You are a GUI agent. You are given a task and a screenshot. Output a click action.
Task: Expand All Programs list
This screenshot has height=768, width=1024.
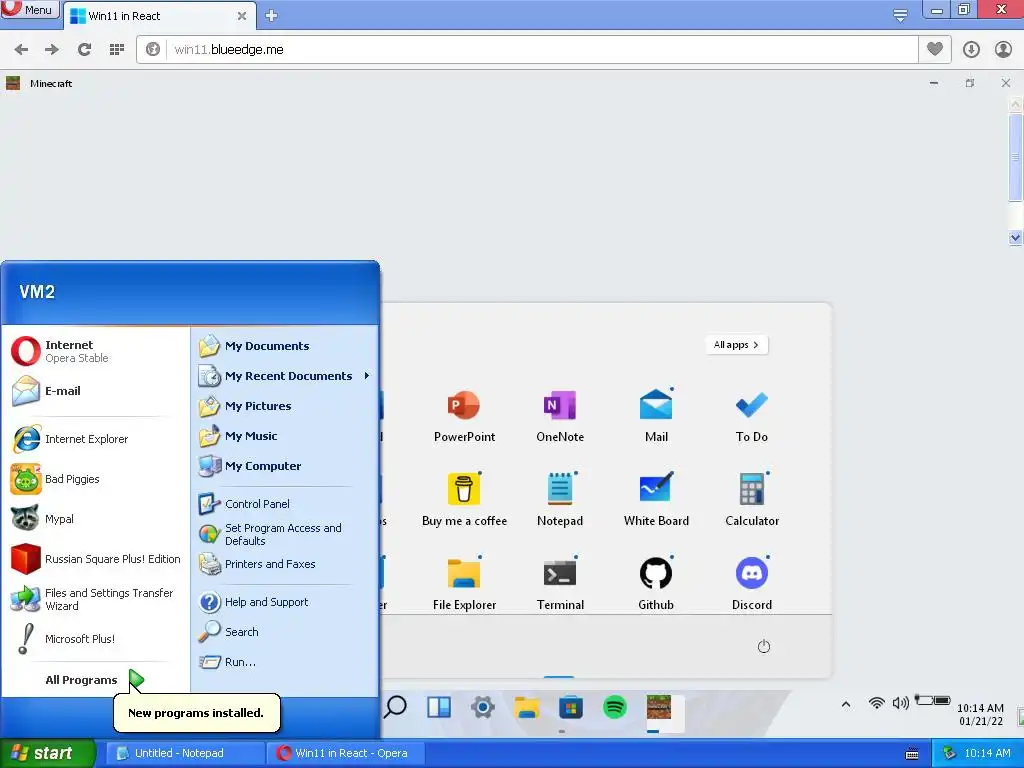click(94, 680)
